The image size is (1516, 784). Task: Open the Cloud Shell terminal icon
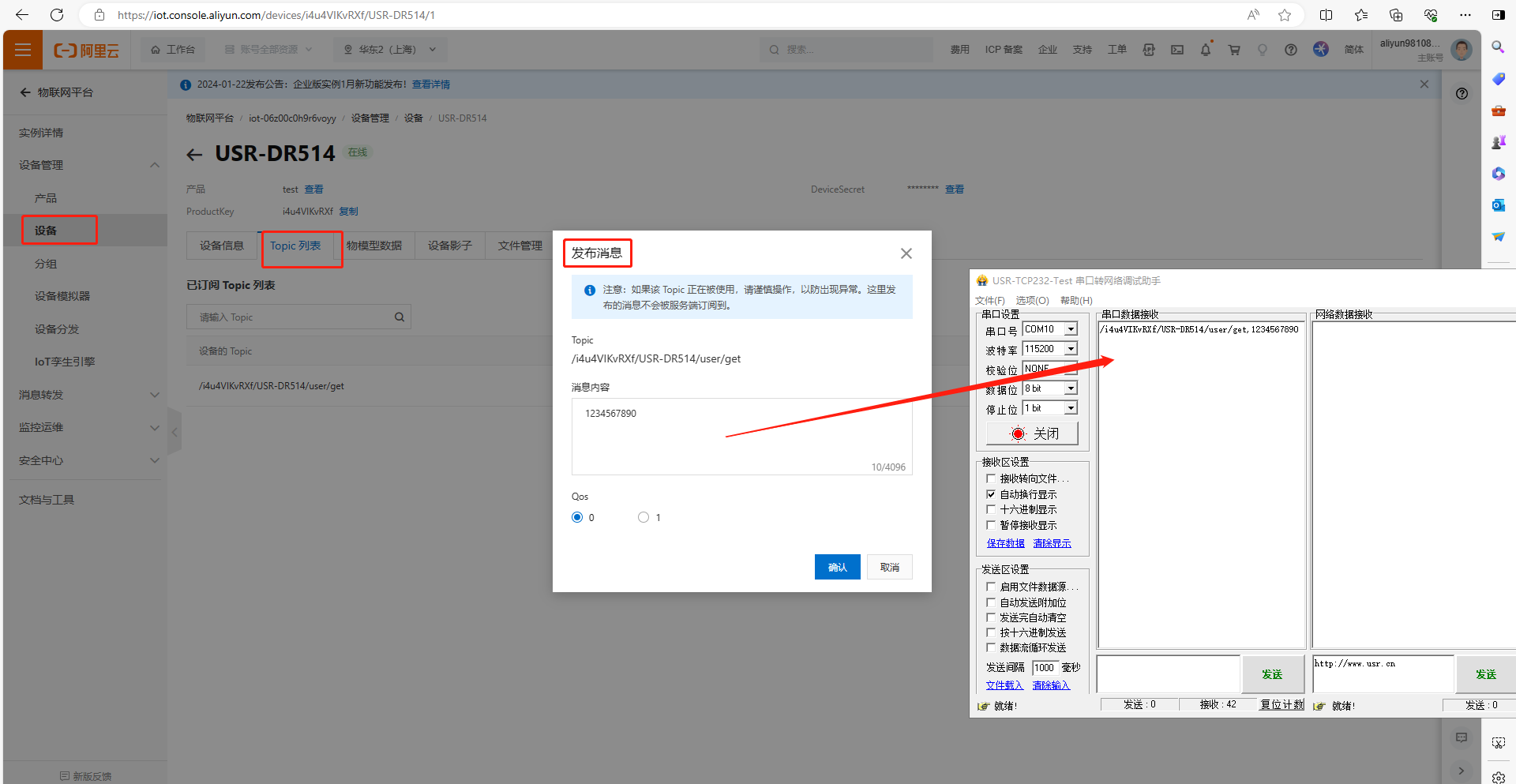coord(1176,50)
